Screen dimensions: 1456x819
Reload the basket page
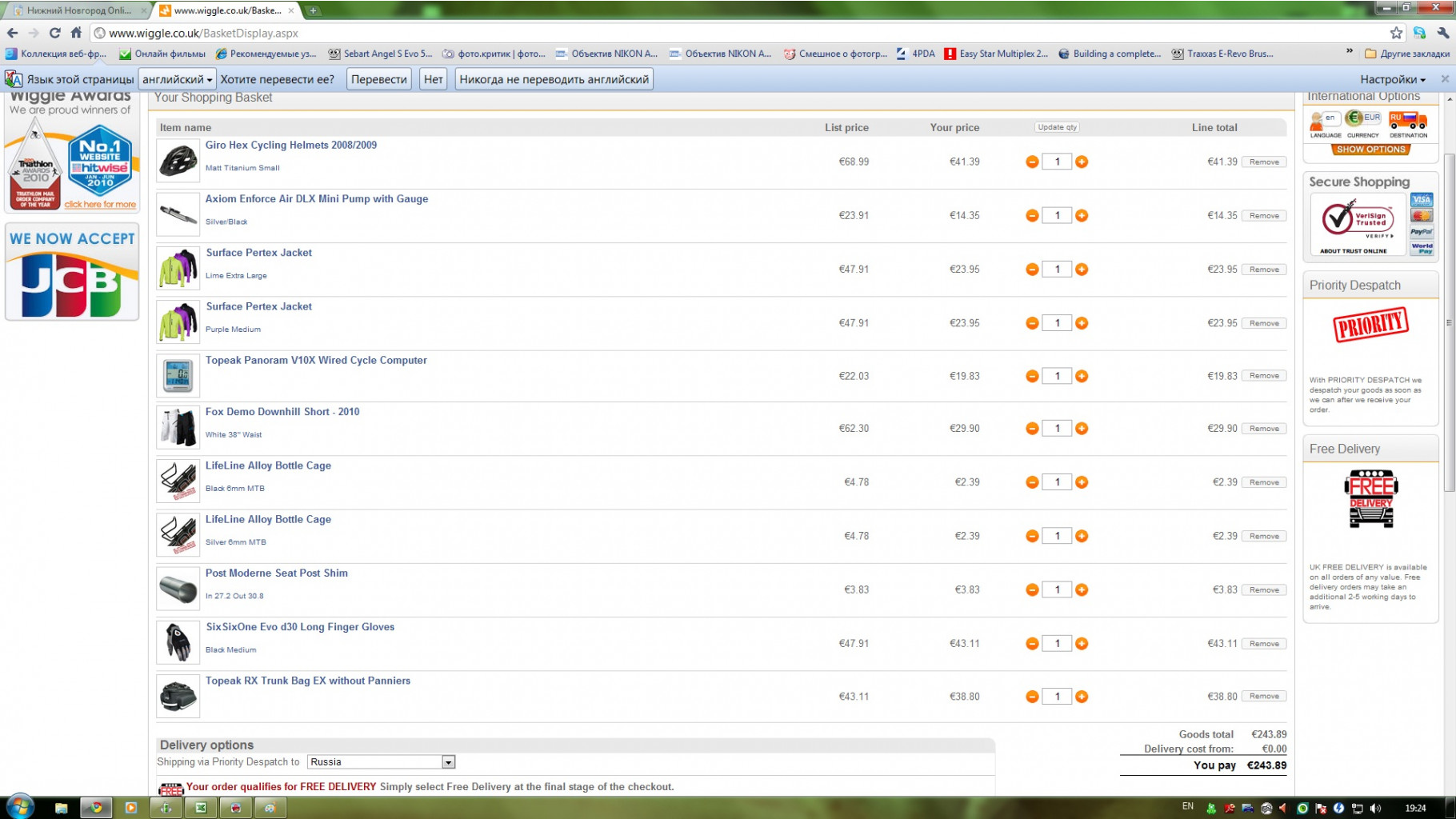point(54,33)
